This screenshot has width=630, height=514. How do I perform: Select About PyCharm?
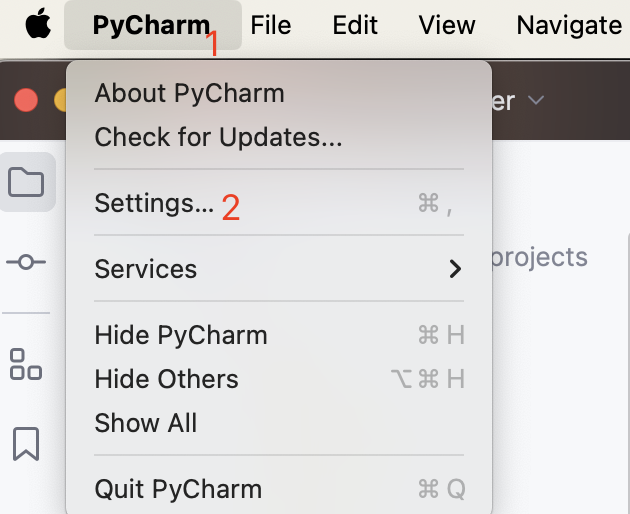pos(189,93)
